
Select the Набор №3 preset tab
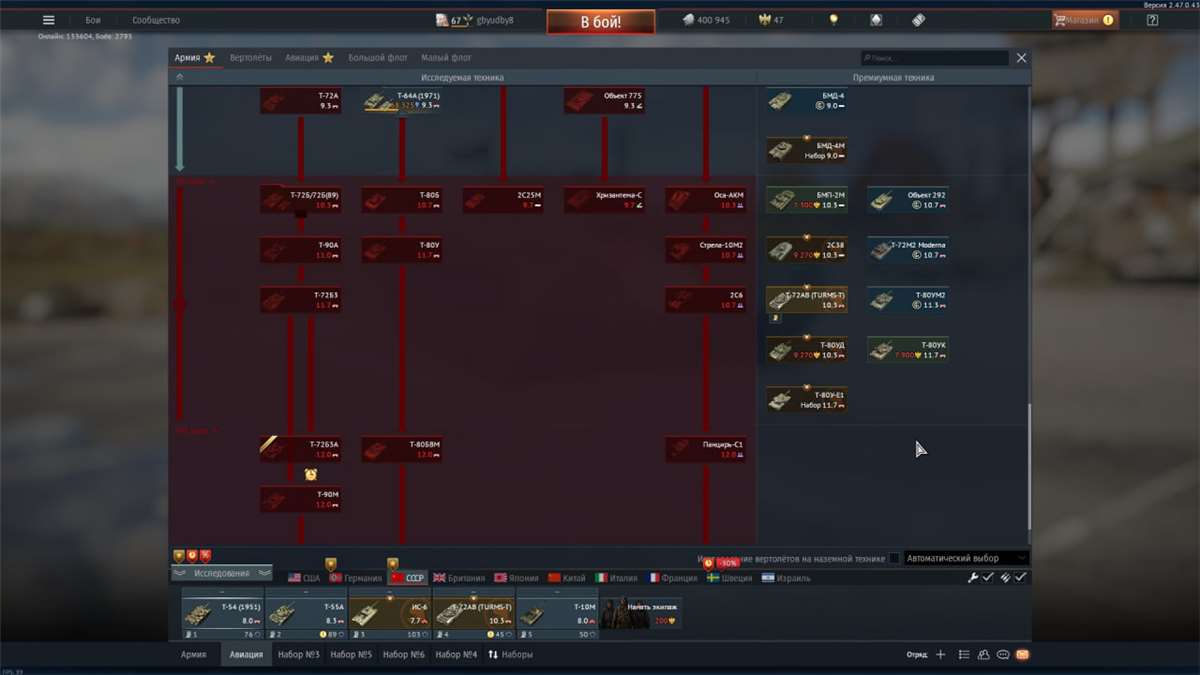coord(298,655)
